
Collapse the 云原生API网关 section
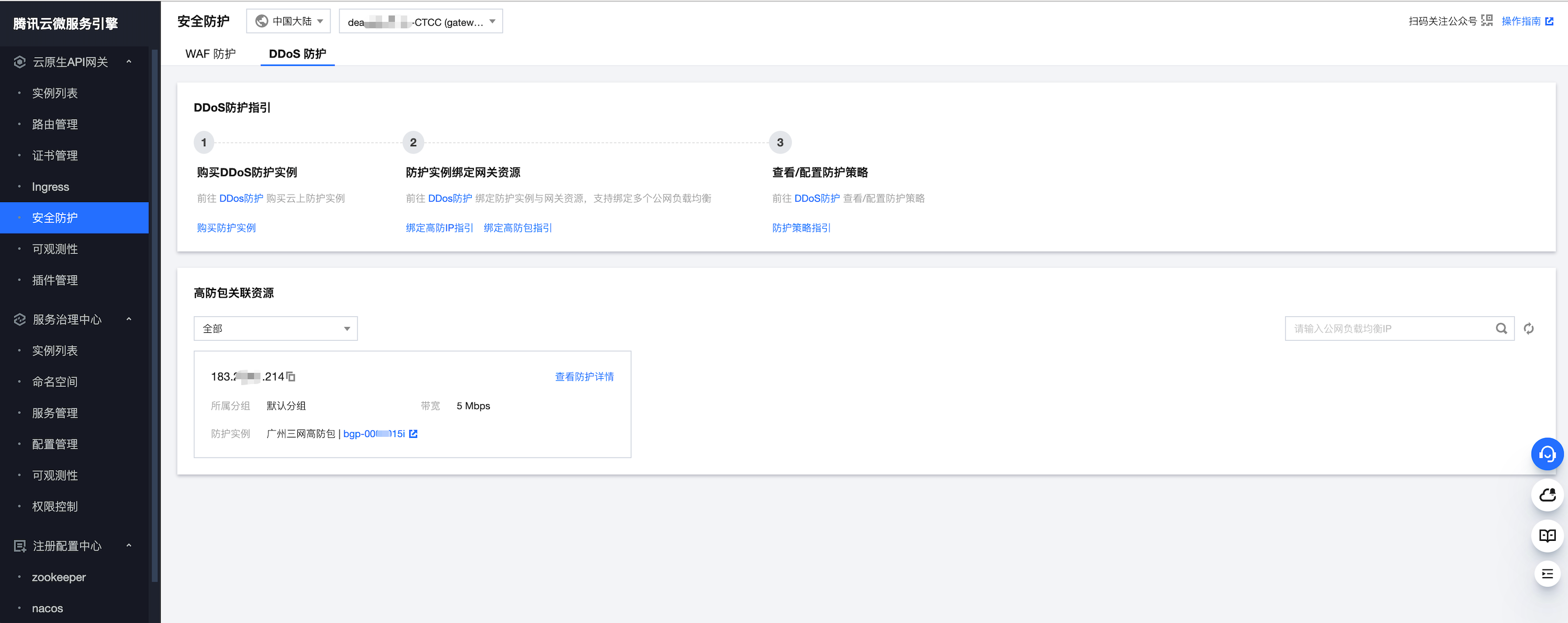(129, 61)
